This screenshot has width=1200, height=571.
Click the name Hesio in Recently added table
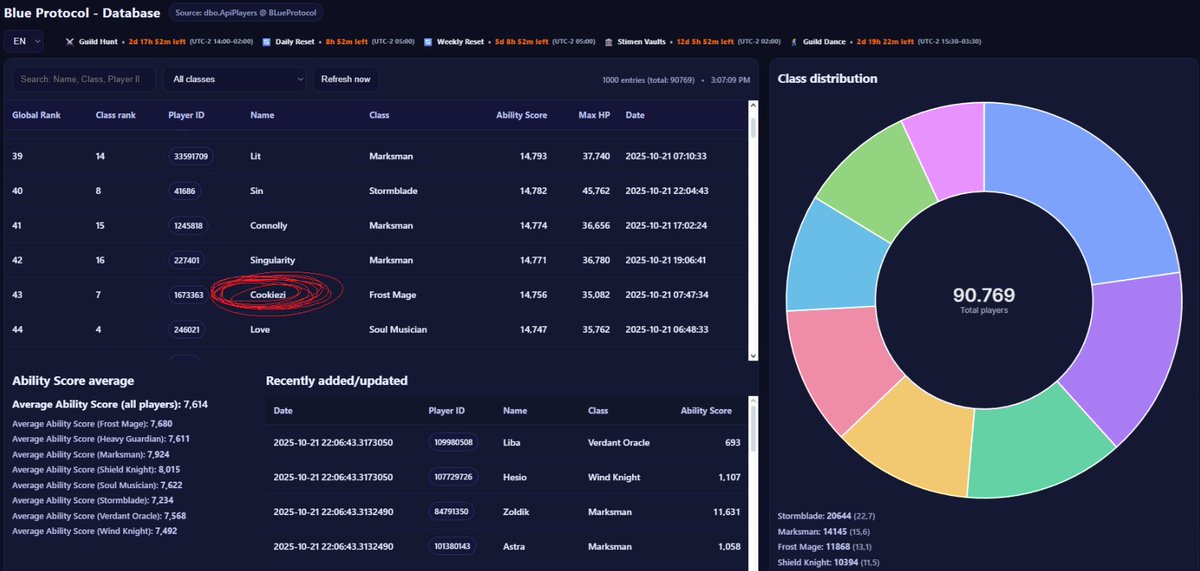[x=515, y=477]
